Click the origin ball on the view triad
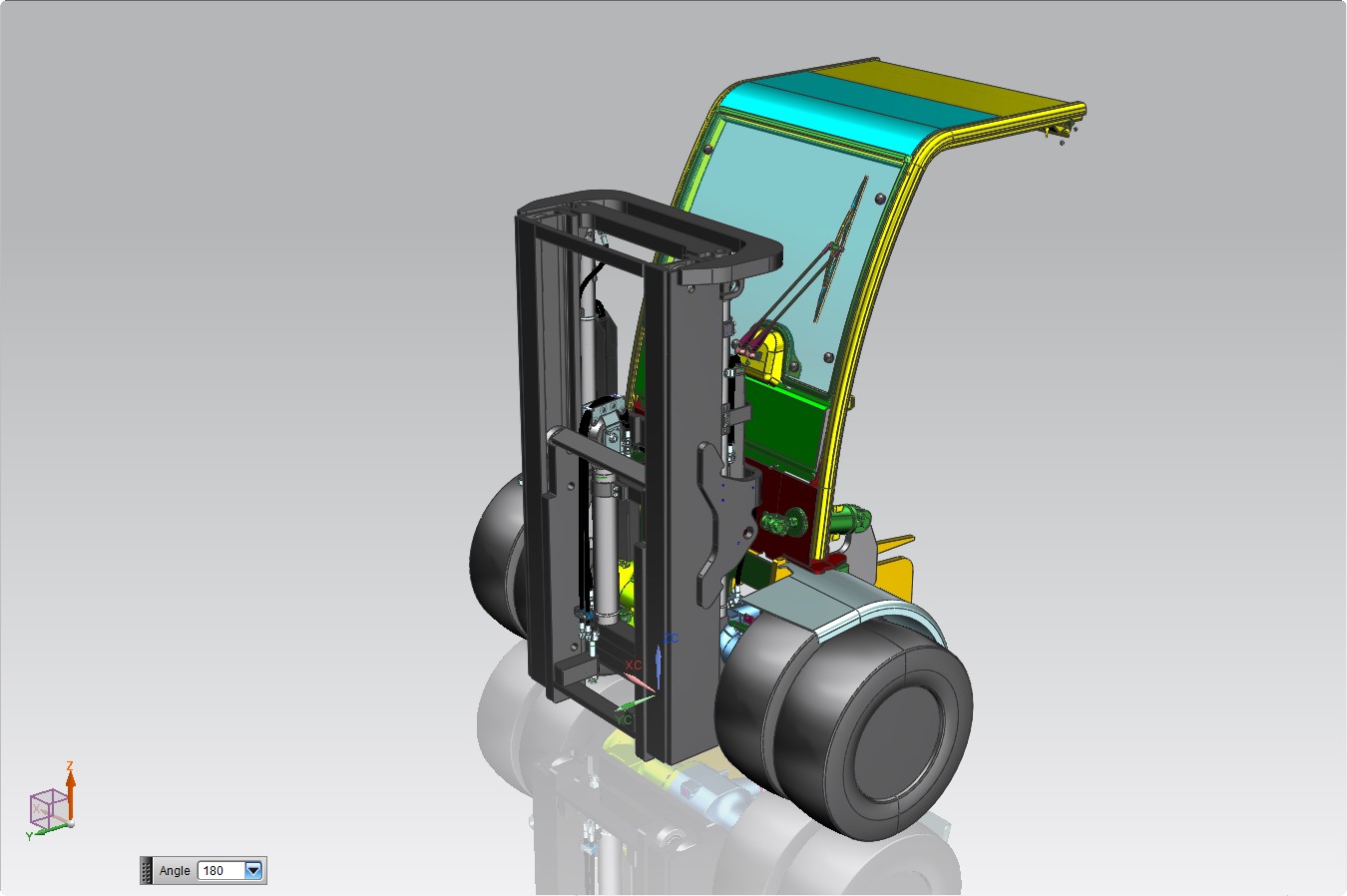Image resolution: width=1347 pixels, height=896 pixels. [71, 823]
